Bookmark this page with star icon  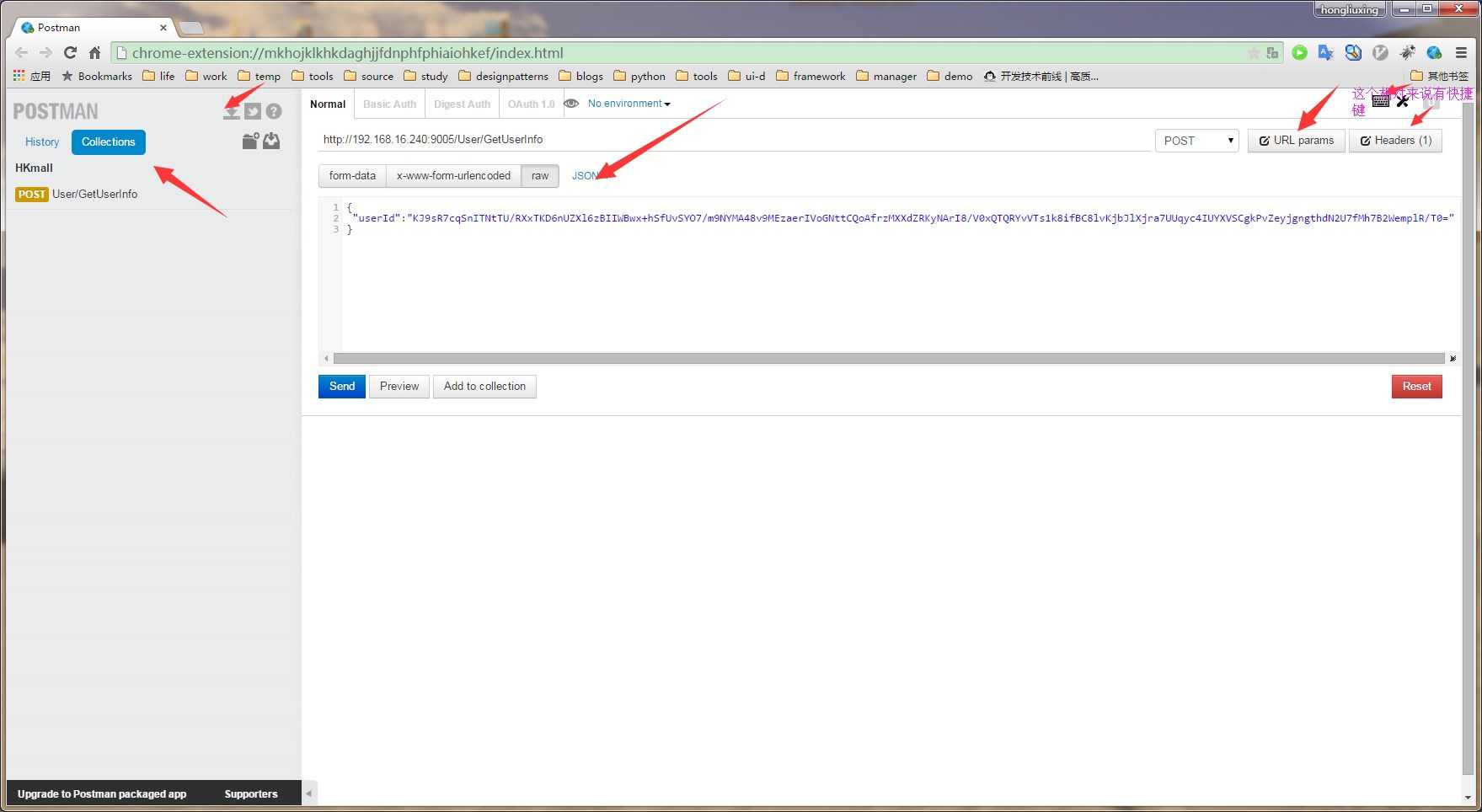[x=1254, y=53]
